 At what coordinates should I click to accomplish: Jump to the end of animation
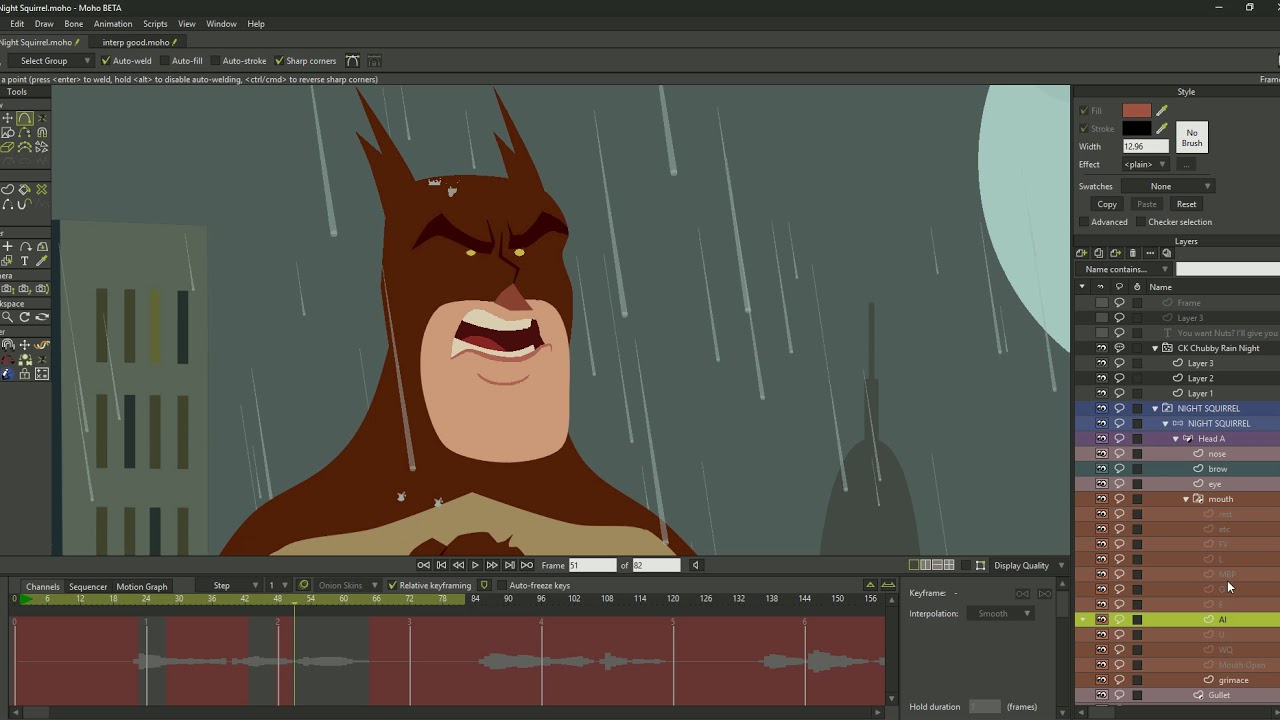click(x=527, y=565)
